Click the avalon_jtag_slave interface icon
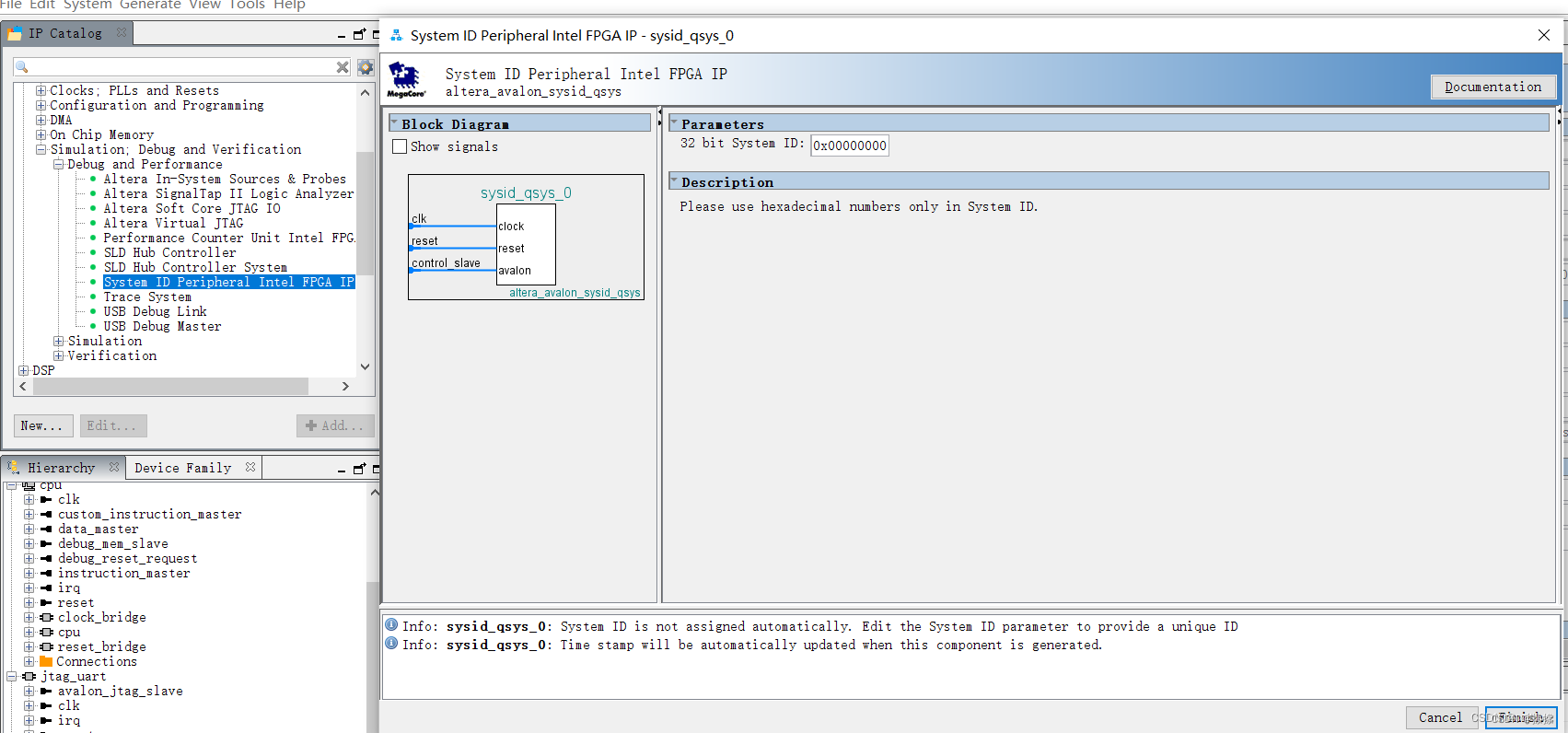The height and width of the screenshot is (733, 1568). pyautogui.click(x=46, y=691)
